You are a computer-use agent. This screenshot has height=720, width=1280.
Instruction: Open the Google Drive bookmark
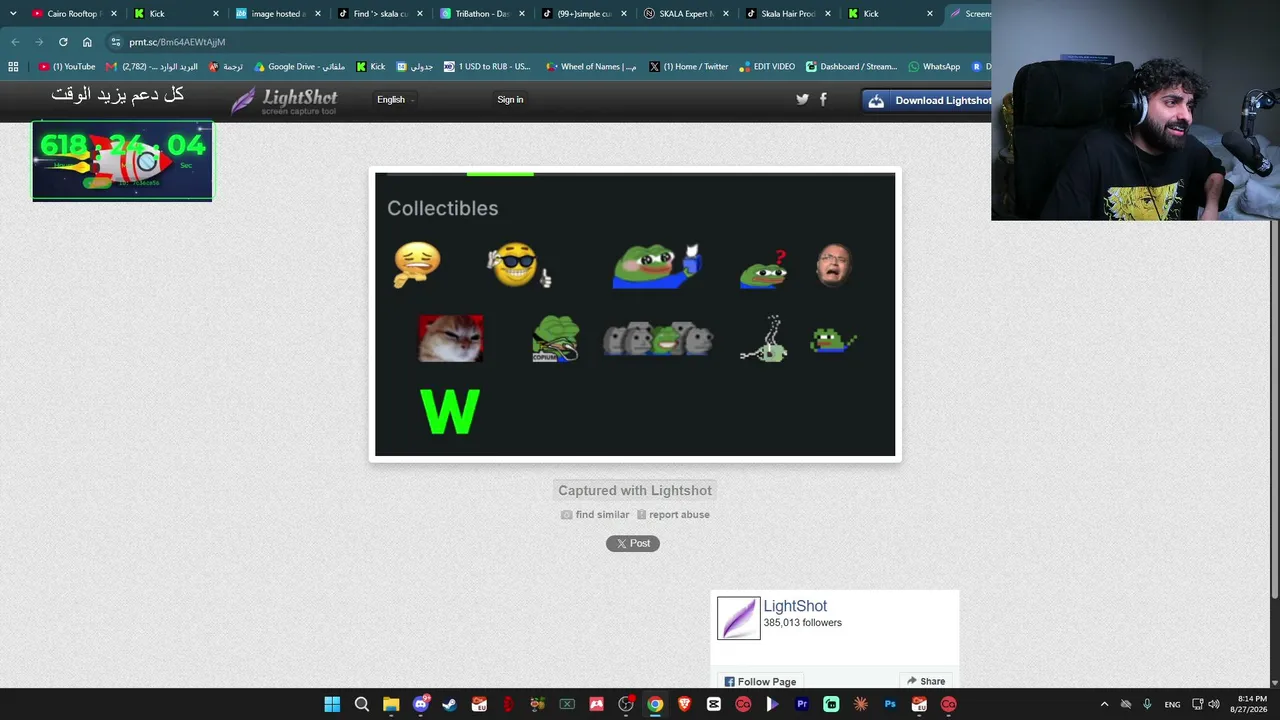(x=300, y=67)
